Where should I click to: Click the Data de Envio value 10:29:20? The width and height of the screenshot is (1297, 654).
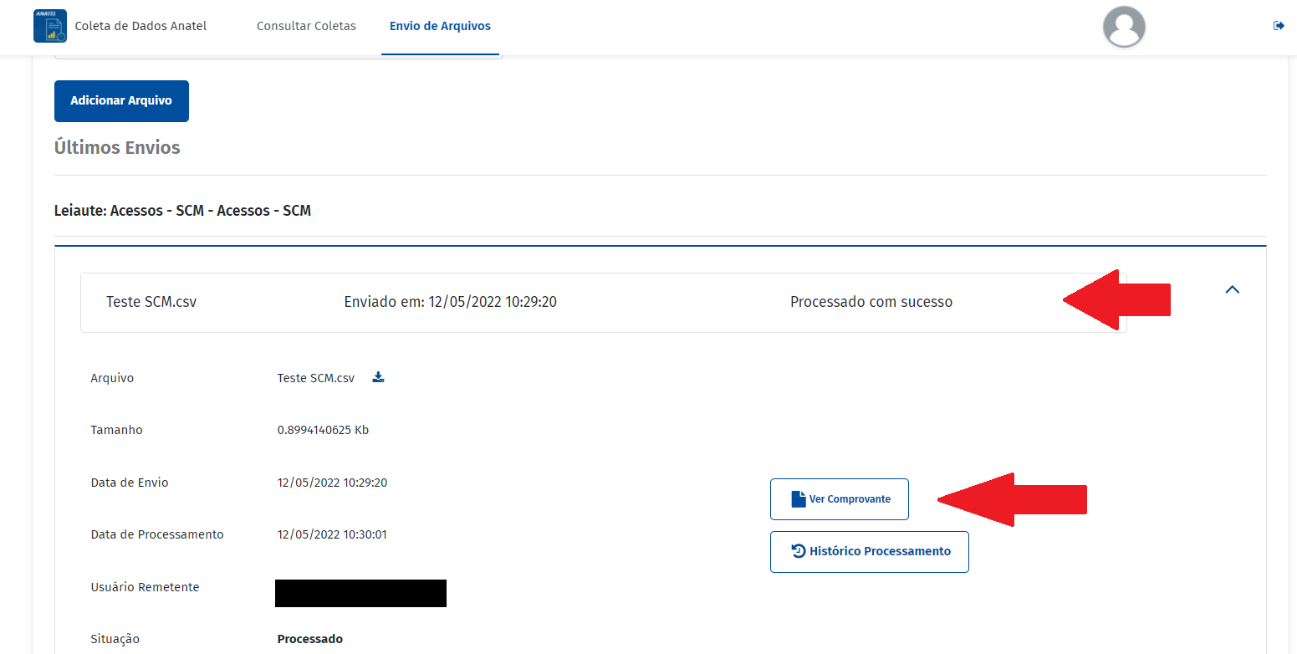pyautogui.click(x=332, y=482)
